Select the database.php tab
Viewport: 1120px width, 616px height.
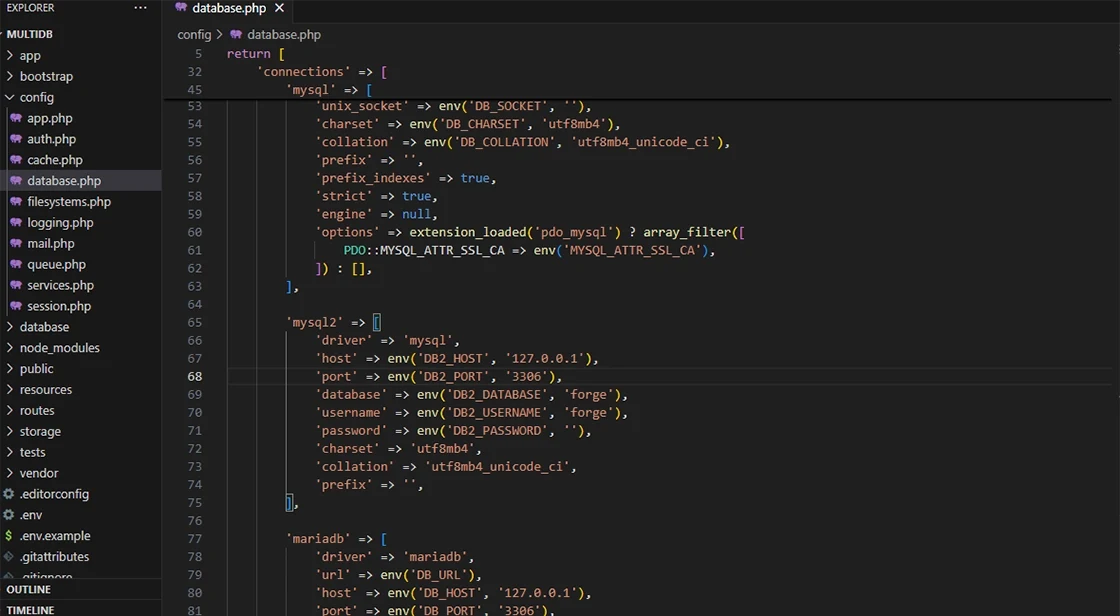pyautogui.click(x=229, y=9)
